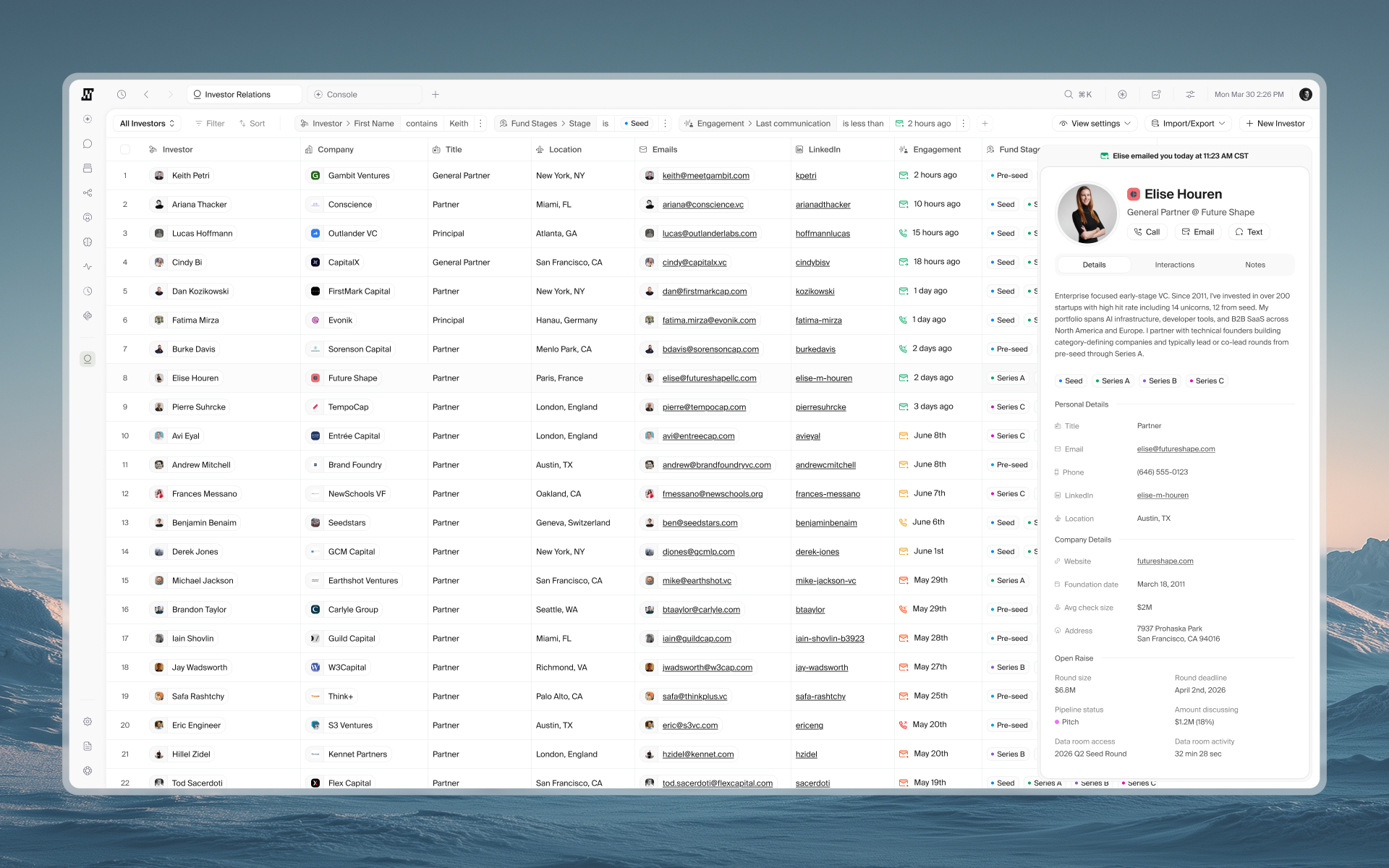This screenshot has height=868, width=1389.
Task: Open the chat bubble icon in sidebar
Action: [88, 144]
